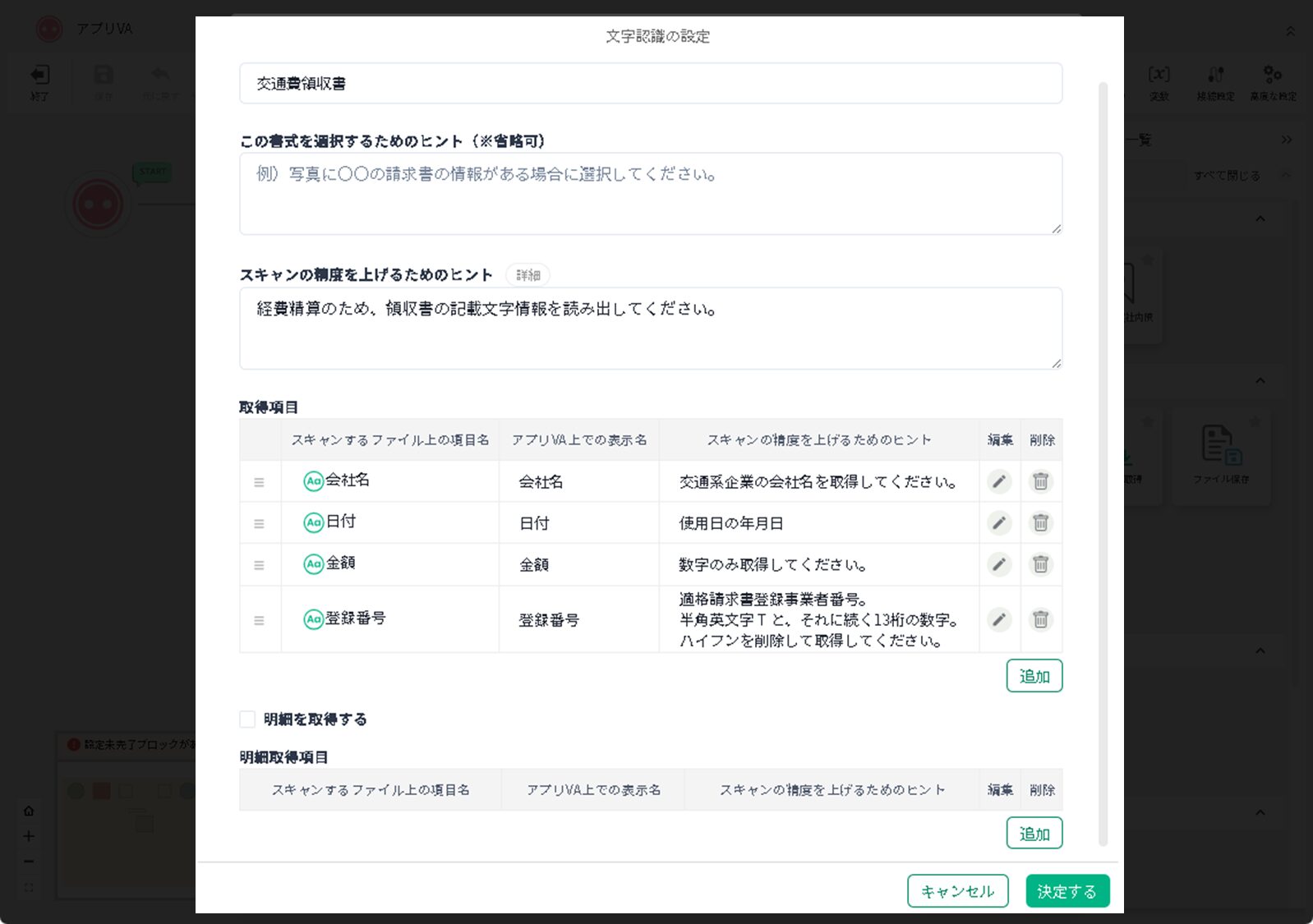This screenshot has height=924, width=1313.
Task: Edit the 日付 item with pencil icon
Action: coord(998,523)
